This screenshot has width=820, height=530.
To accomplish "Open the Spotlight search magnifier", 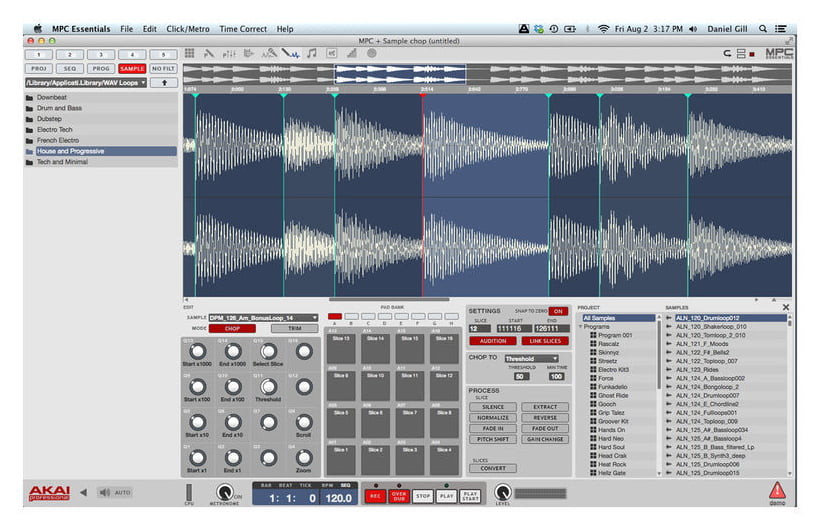I will (x=763, y=29).
